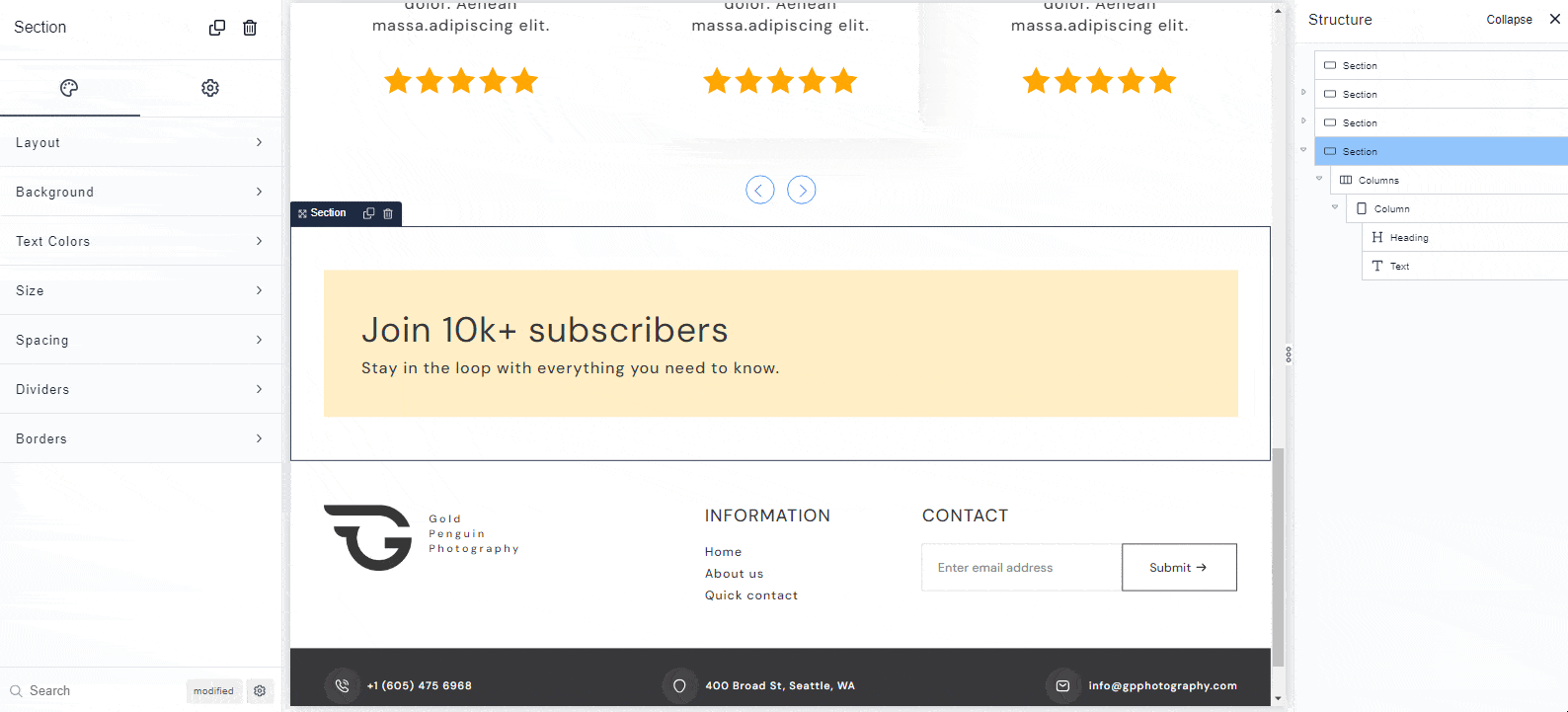Click the duplicate icon in the left panel header

[217, 28]
